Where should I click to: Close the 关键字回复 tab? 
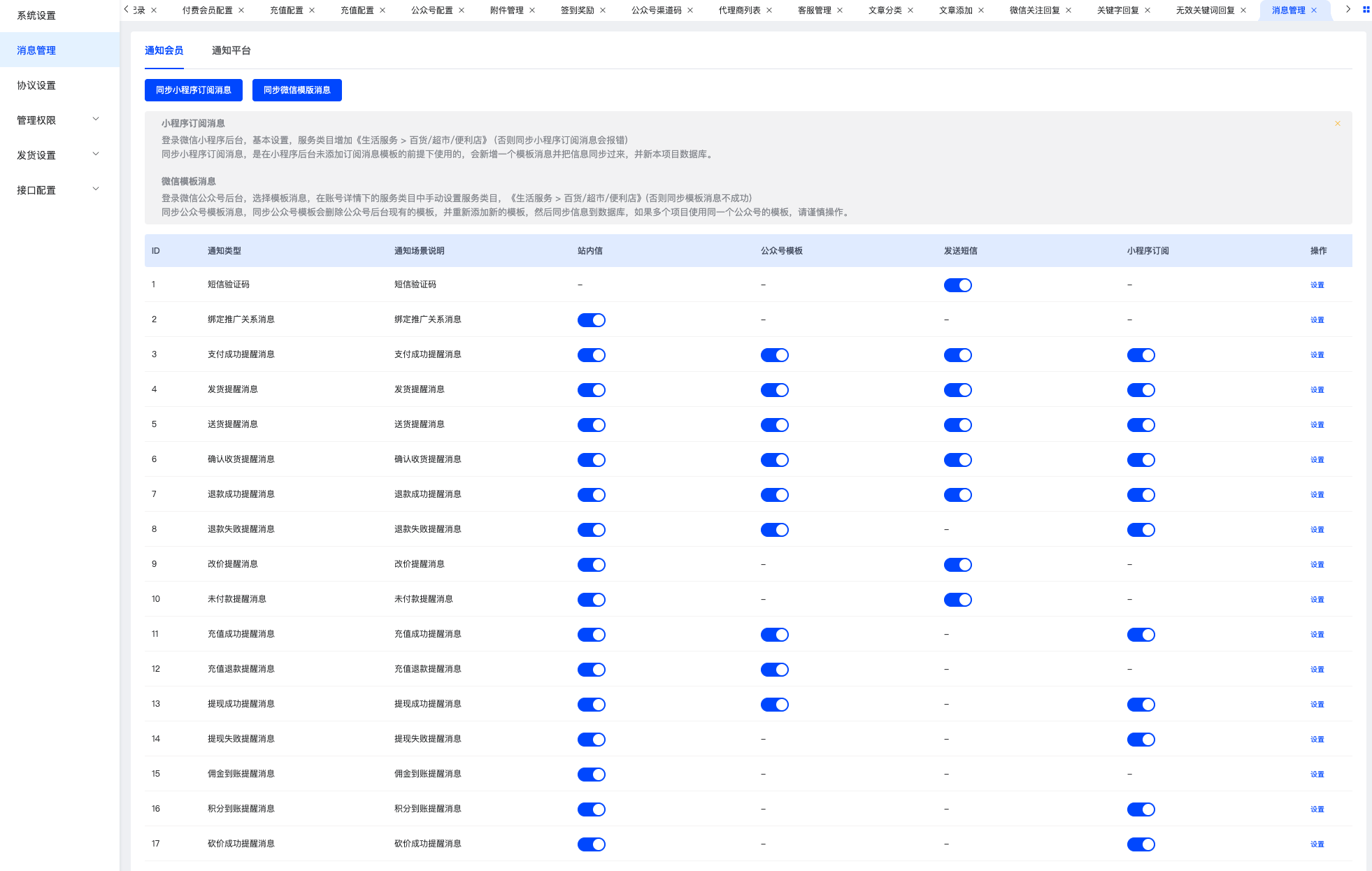[1148, 10]
